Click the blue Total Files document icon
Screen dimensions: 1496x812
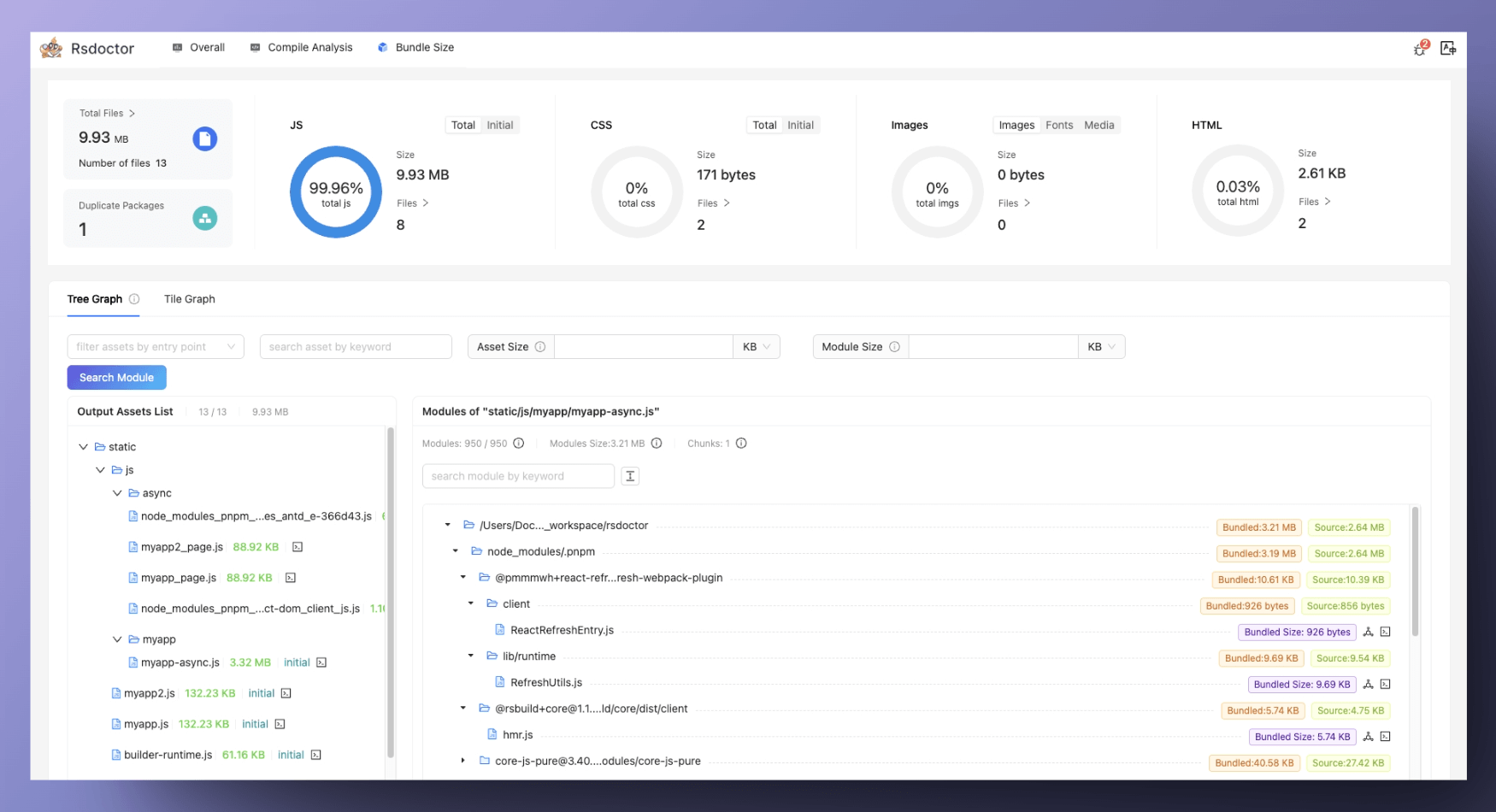pyautogui.click(x=205, y=138)
